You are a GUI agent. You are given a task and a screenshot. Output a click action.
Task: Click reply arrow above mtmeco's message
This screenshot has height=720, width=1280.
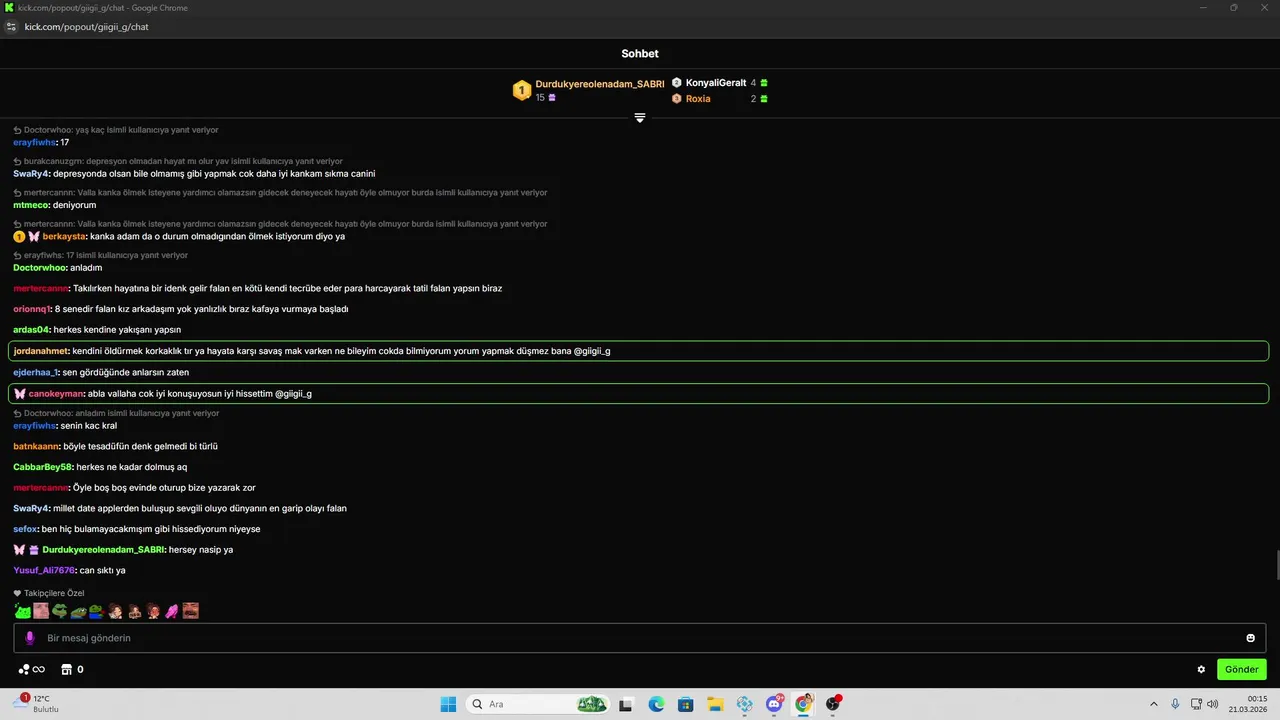(x=17, y=193)
